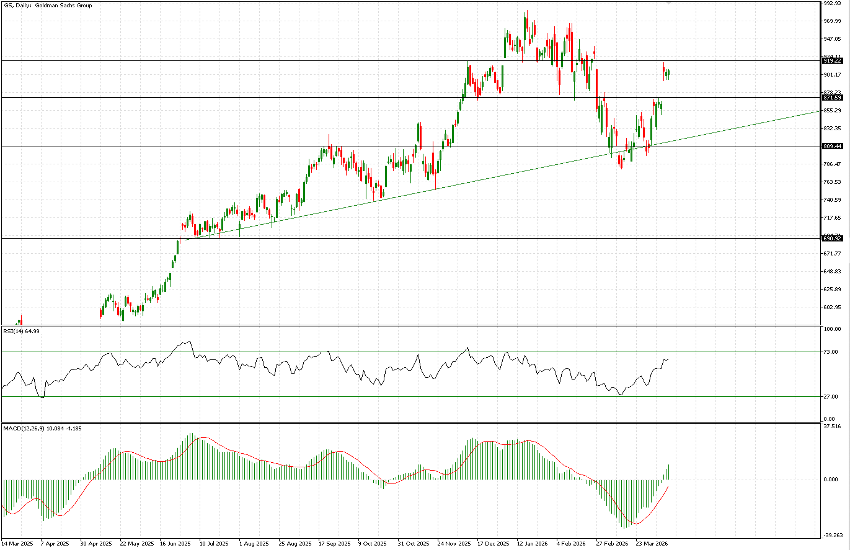
Task: Click the price label tag on the top horizontal line
Action: [829, 60]
